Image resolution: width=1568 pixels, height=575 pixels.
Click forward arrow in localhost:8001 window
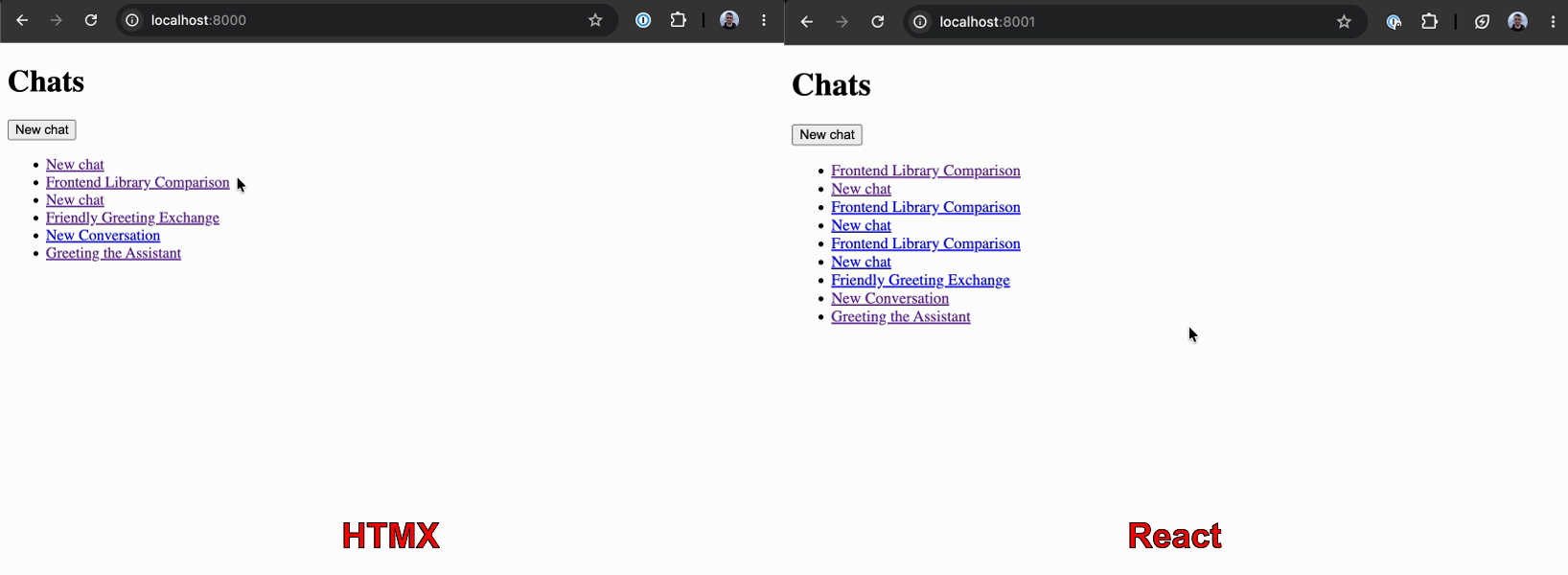[x=842, y=22]
